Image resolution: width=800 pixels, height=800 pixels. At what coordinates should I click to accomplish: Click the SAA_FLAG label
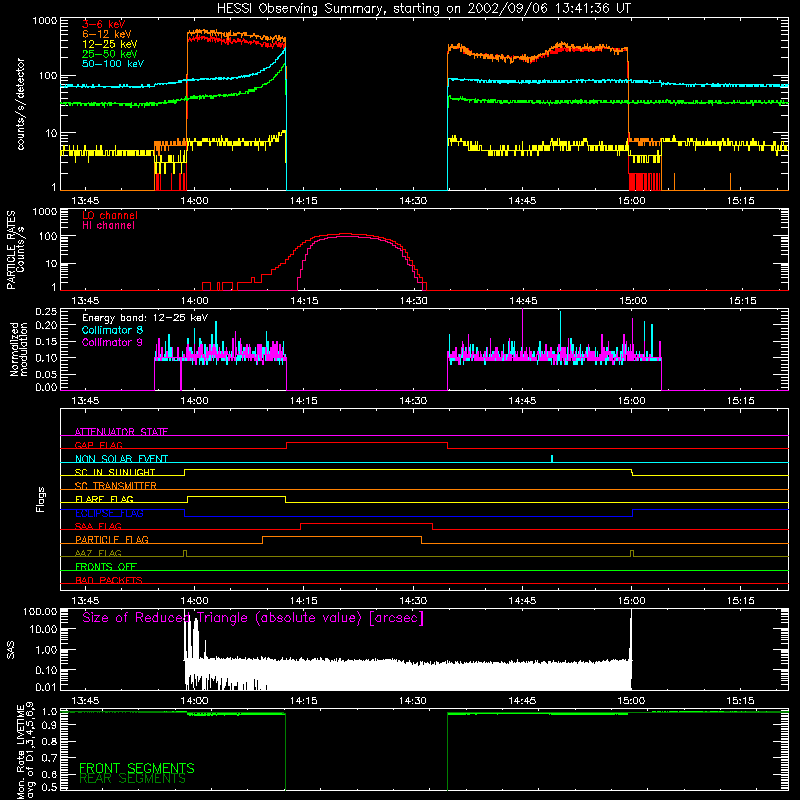98,526
